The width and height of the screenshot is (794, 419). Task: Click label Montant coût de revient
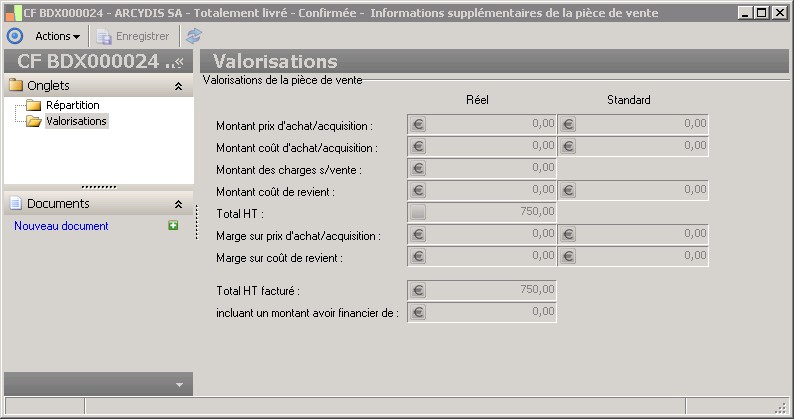tap(275, 192)
